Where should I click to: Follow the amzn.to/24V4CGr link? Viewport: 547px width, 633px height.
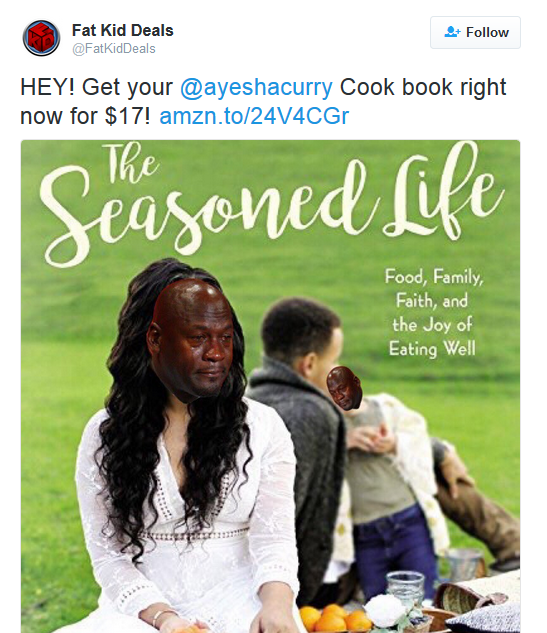254,116
